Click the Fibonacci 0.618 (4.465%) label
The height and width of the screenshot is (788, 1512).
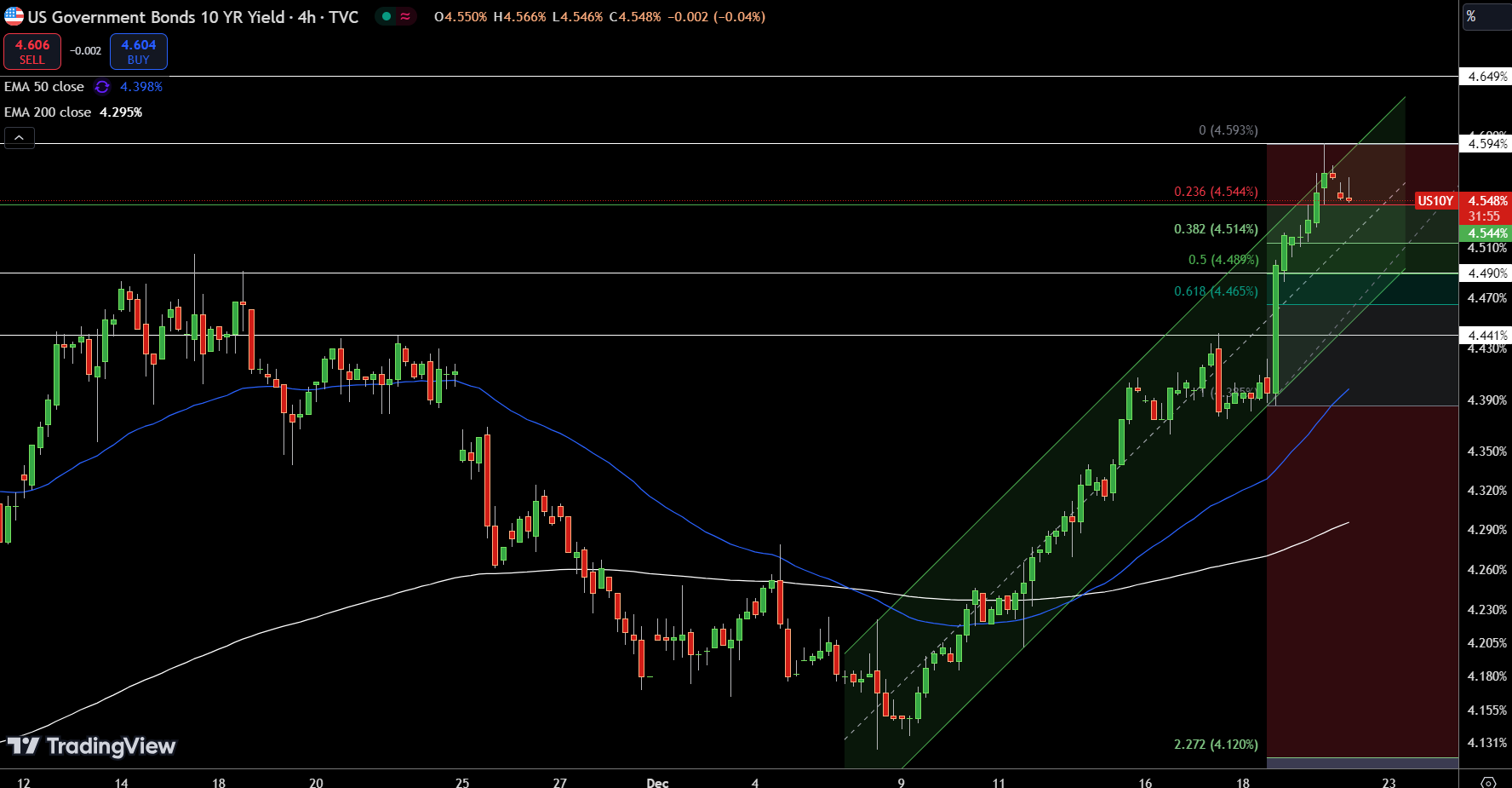[x=1216, y=291]
